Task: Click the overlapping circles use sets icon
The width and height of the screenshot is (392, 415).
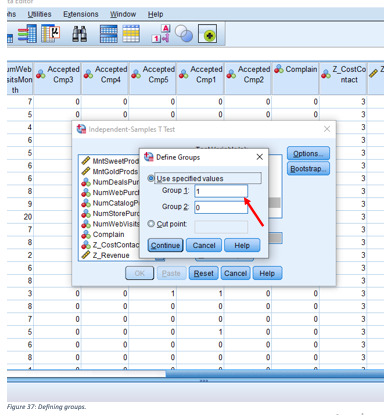Action: pos(184,34)
